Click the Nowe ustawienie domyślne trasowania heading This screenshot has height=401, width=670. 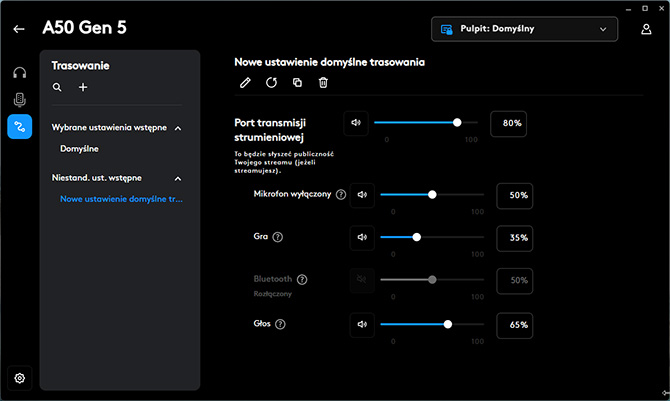[329, 62]
